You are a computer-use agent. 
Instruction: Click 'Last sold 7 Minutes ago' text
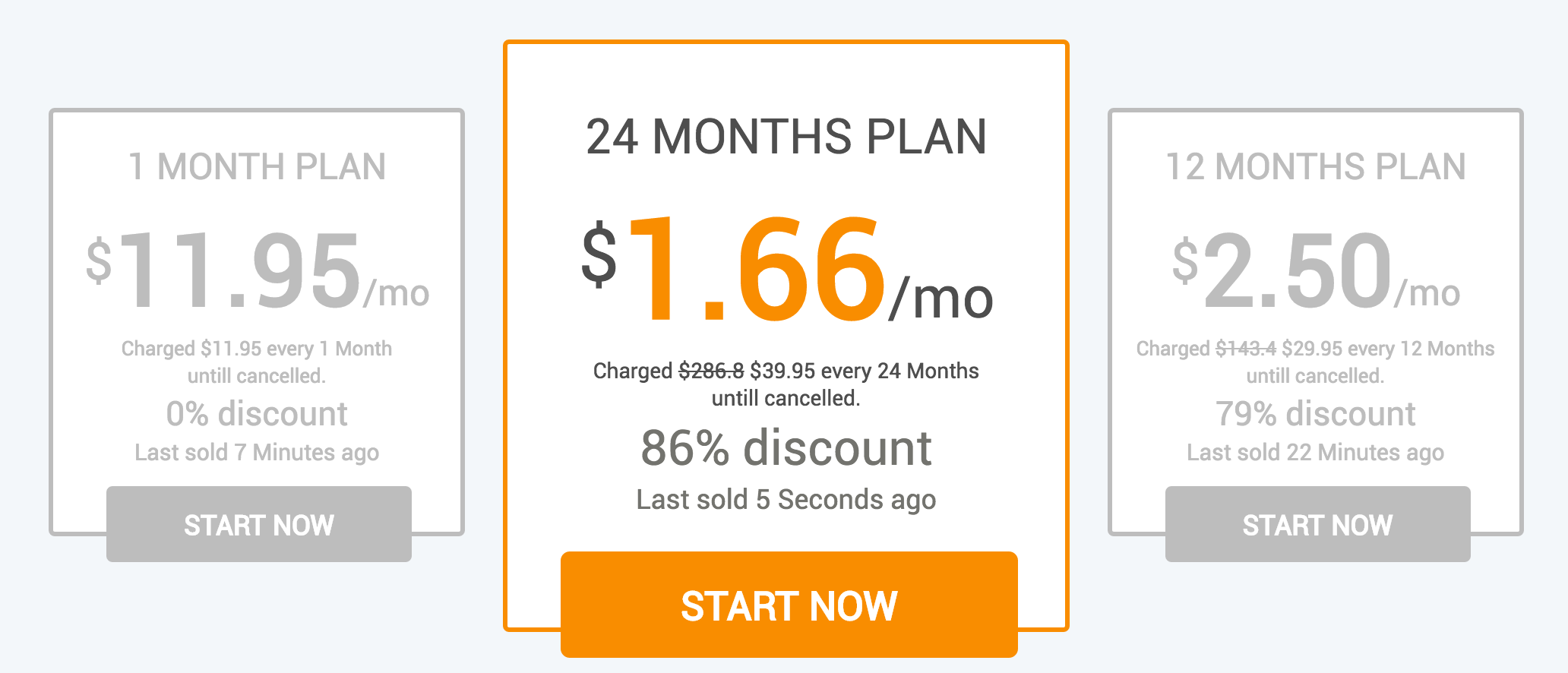pyautogui.click(x=257, y=453)
